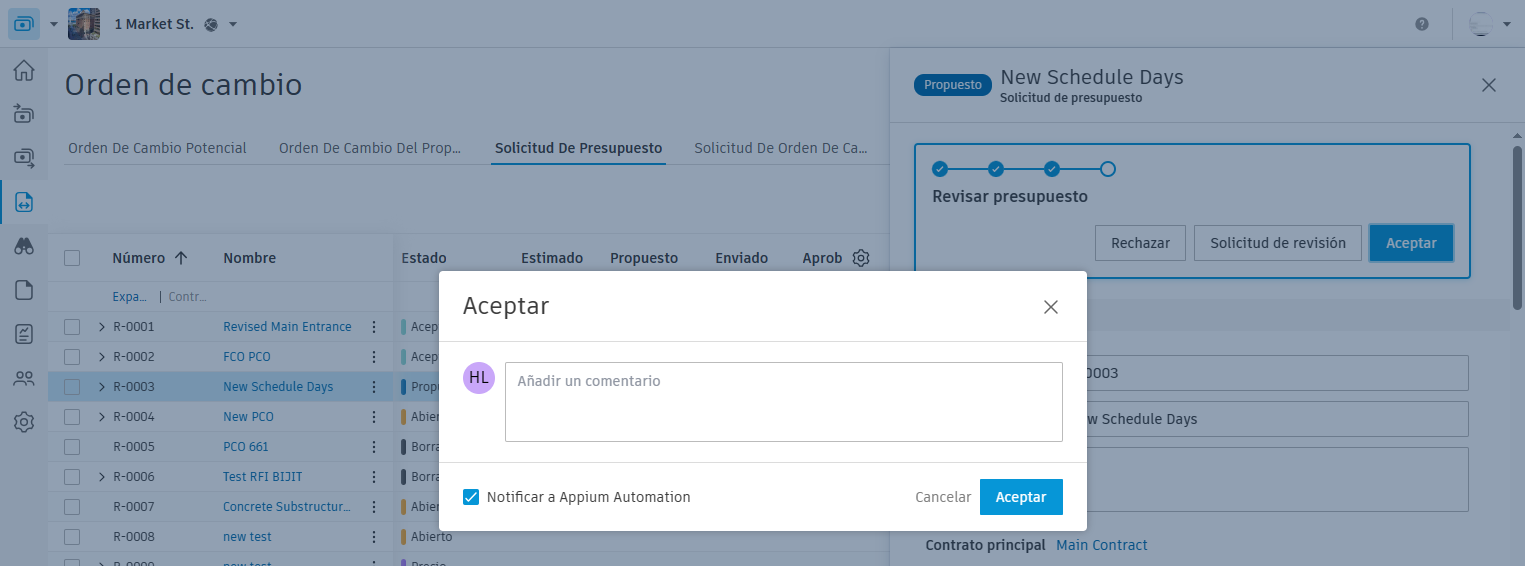The image size is (1525, 566).
Task: Expand row R-0004
Action: pos(101,417)
